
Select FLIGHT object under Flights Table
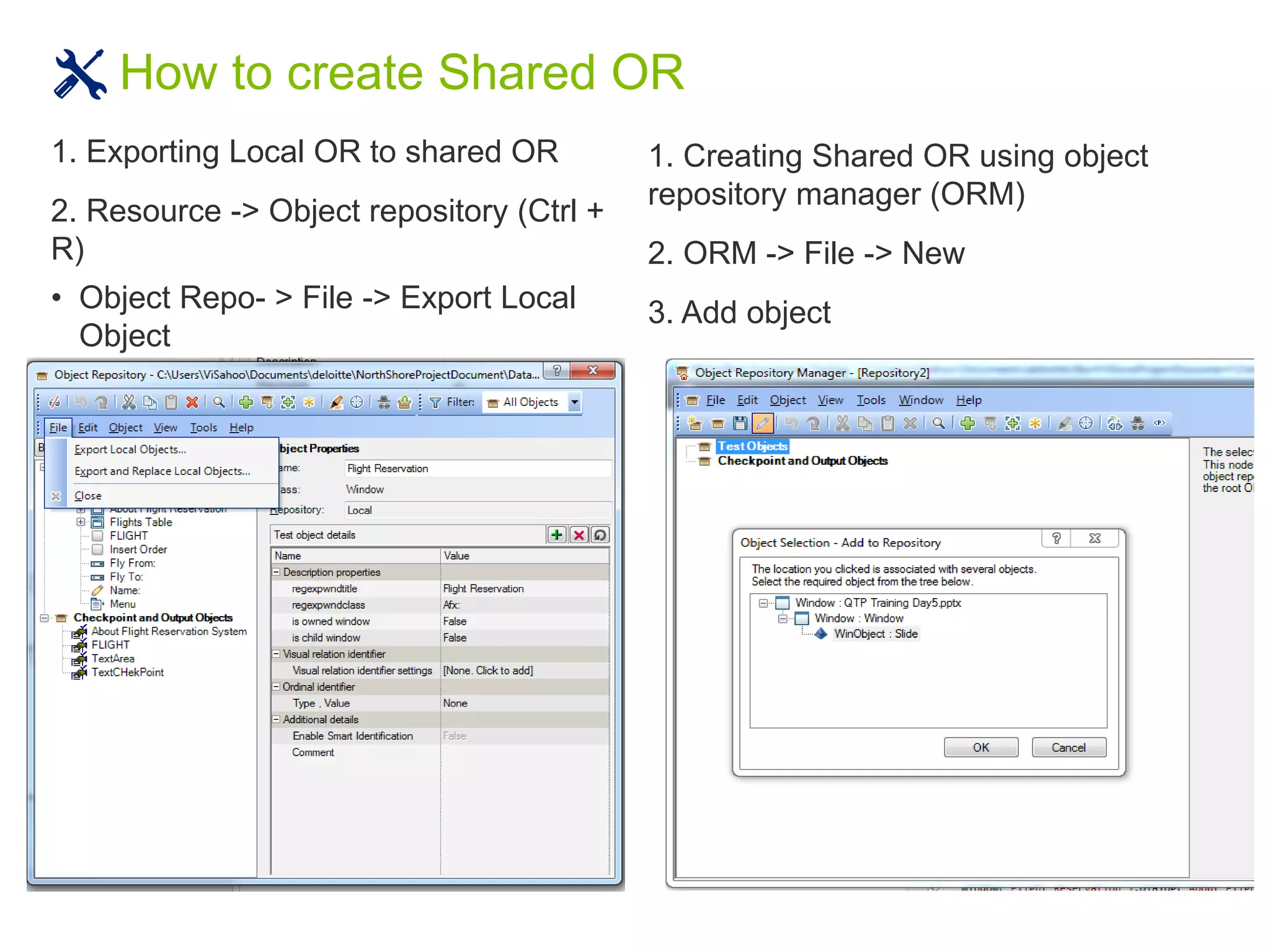point(129,535)
